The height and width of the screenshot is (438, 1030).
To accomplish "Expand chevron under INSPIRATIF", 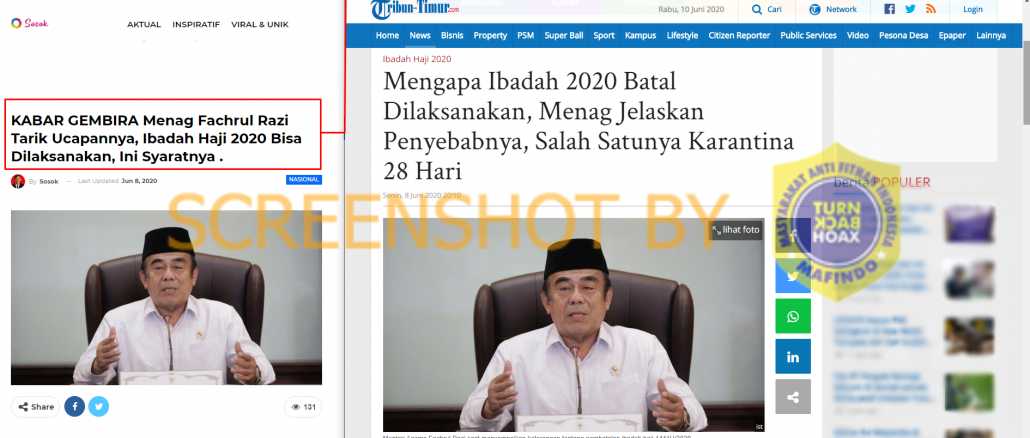I will 196,41.
